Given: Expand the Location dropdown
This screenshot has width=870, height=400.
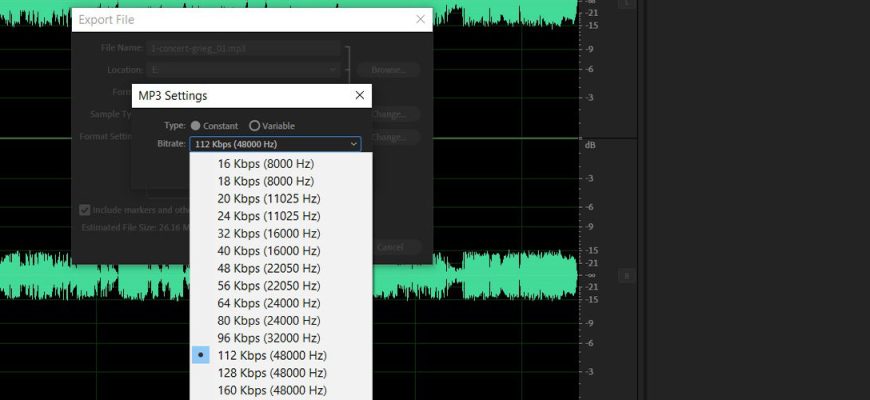Looking at the screenshot, I should (333, 70).
